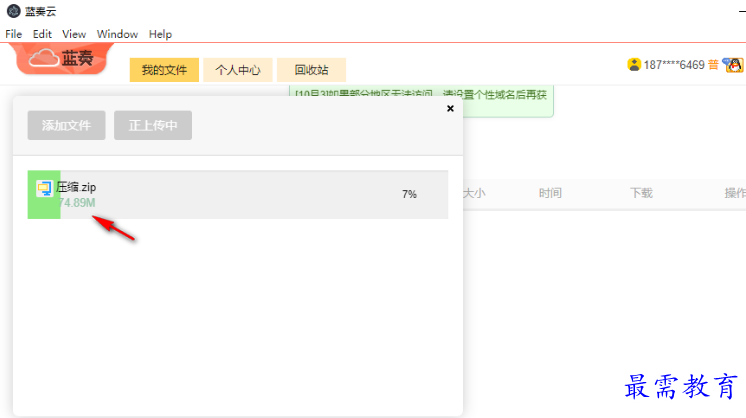
Task: Click the 压缩.zip upload progress bar
Action: click(x=238, y=194)
